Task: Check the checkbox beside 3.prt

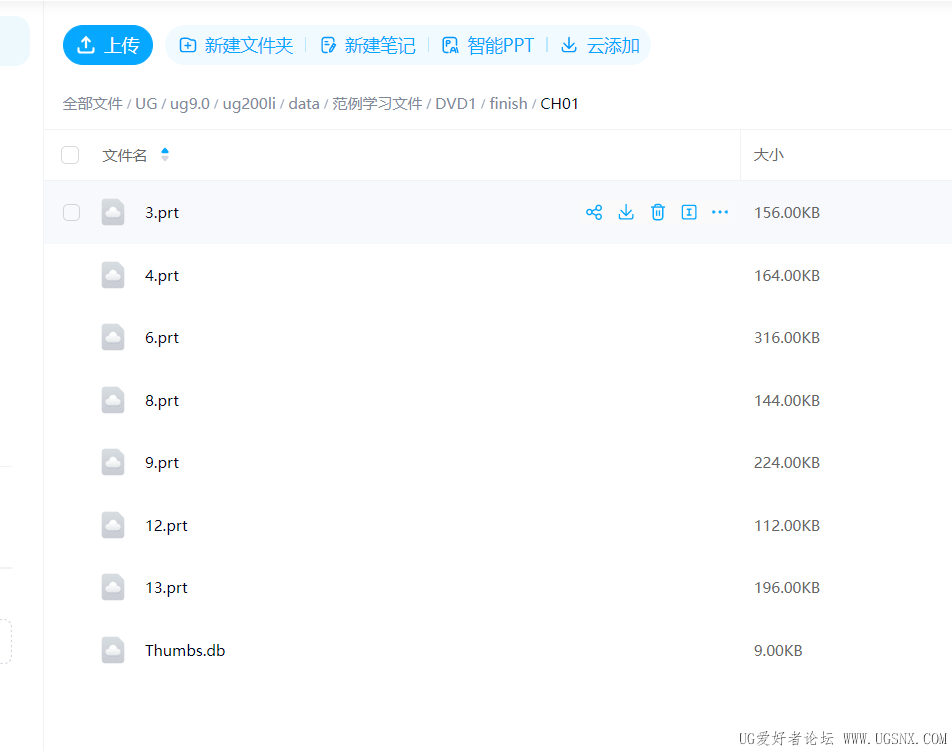Action: 71,212
